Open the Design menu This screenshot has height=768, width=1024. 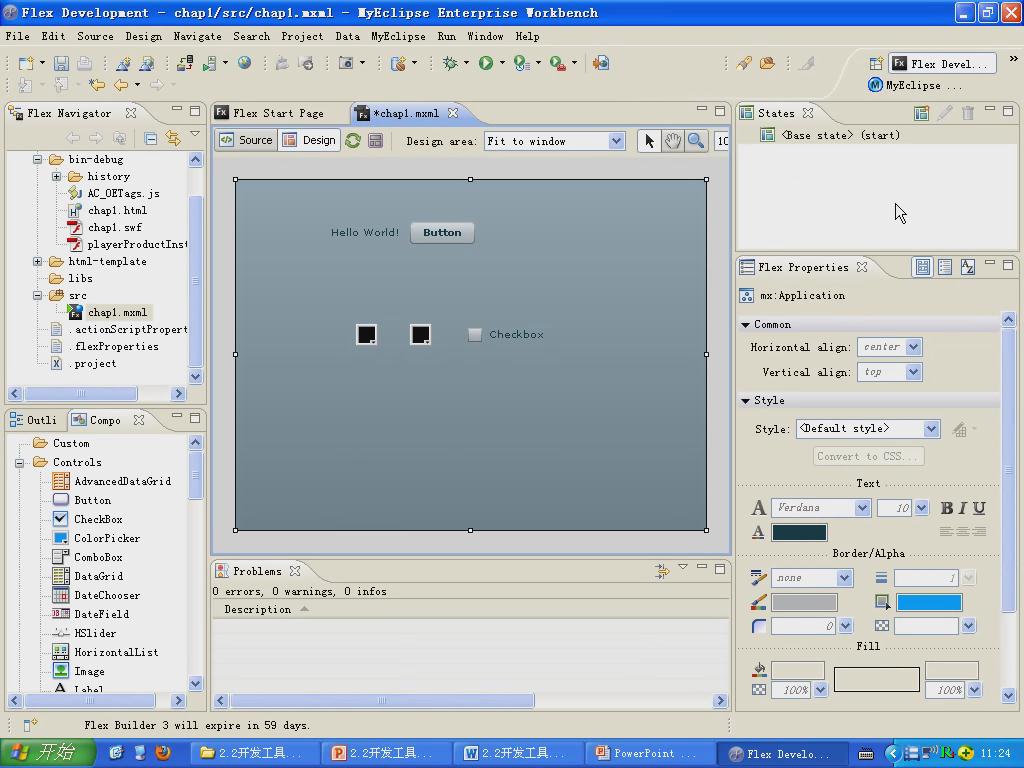(x=143, y=36)
